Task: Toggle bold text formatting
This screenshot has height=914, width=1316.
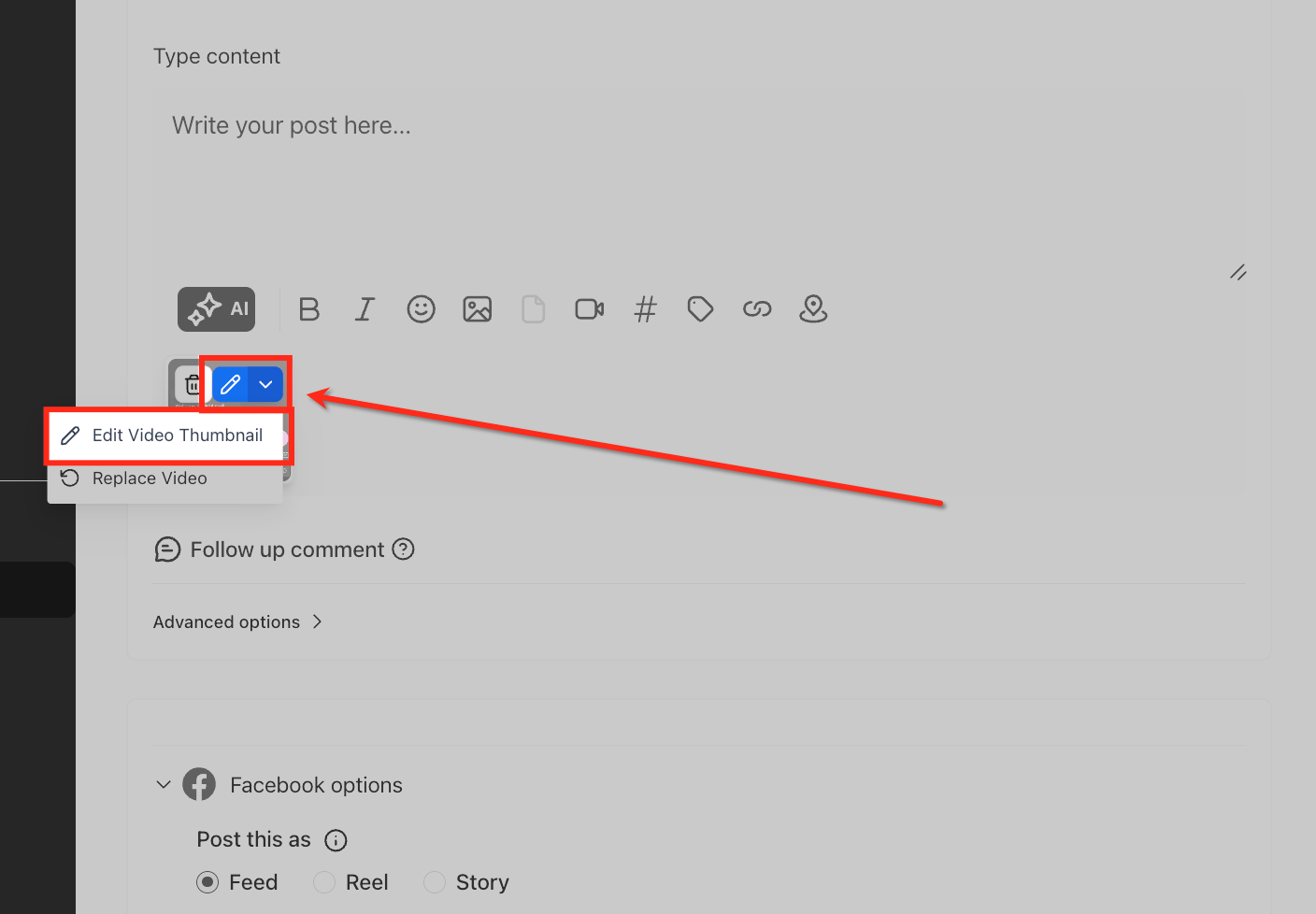Action: [309, 308]
